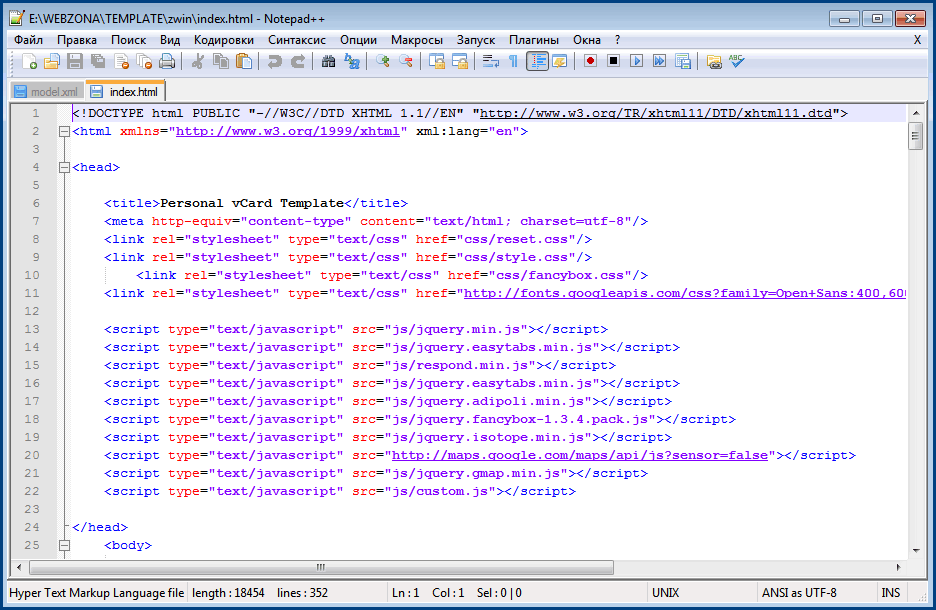Run the spell check ABC icon
Image resolution: width=936 pixels, height=610 pixels.
point(737,62)
